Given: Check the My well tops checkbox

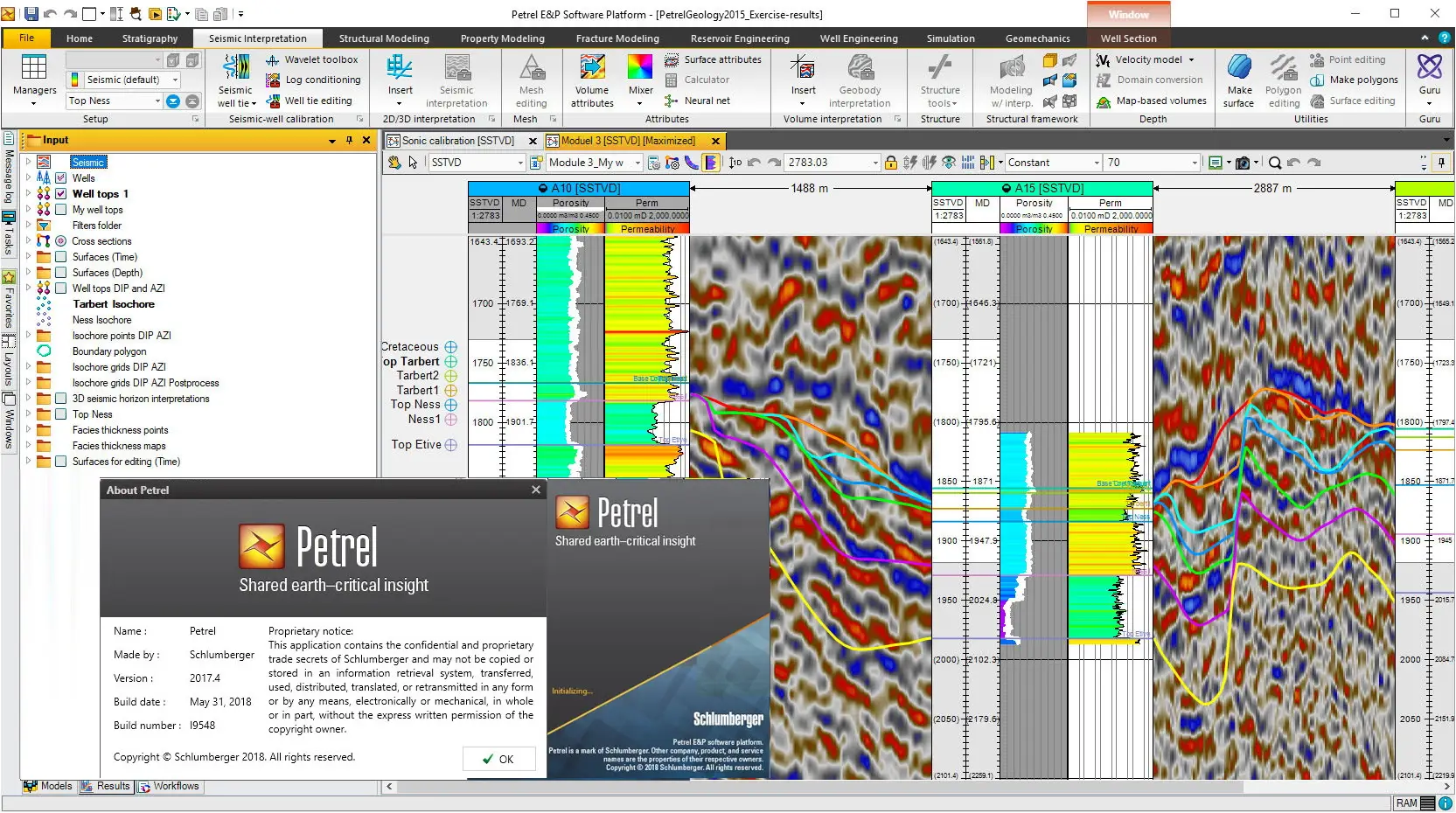Looking at the screenshot, I should pos(61,210).
